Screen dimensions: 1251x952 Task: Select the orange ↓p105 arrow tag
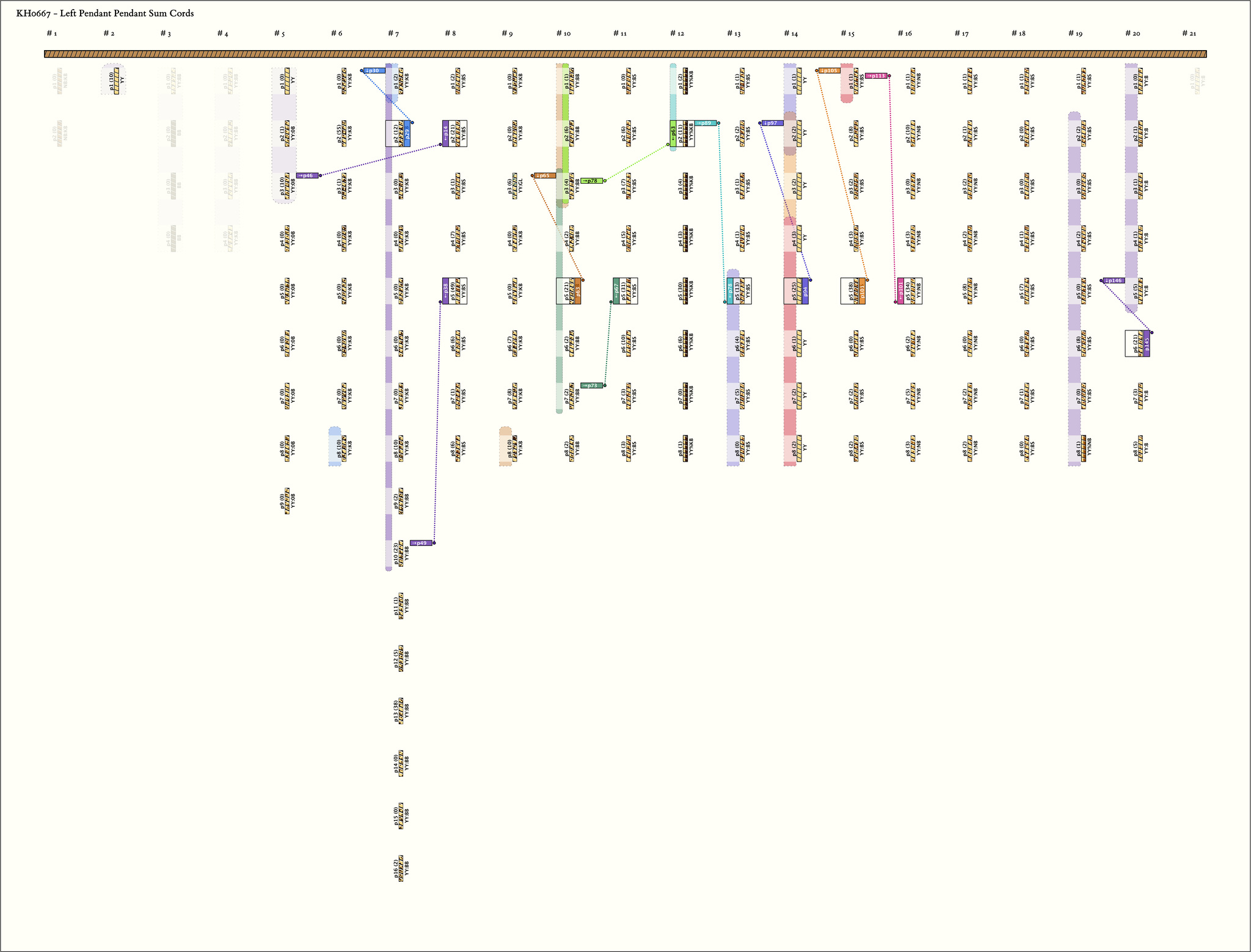click(x=829, y=71)
